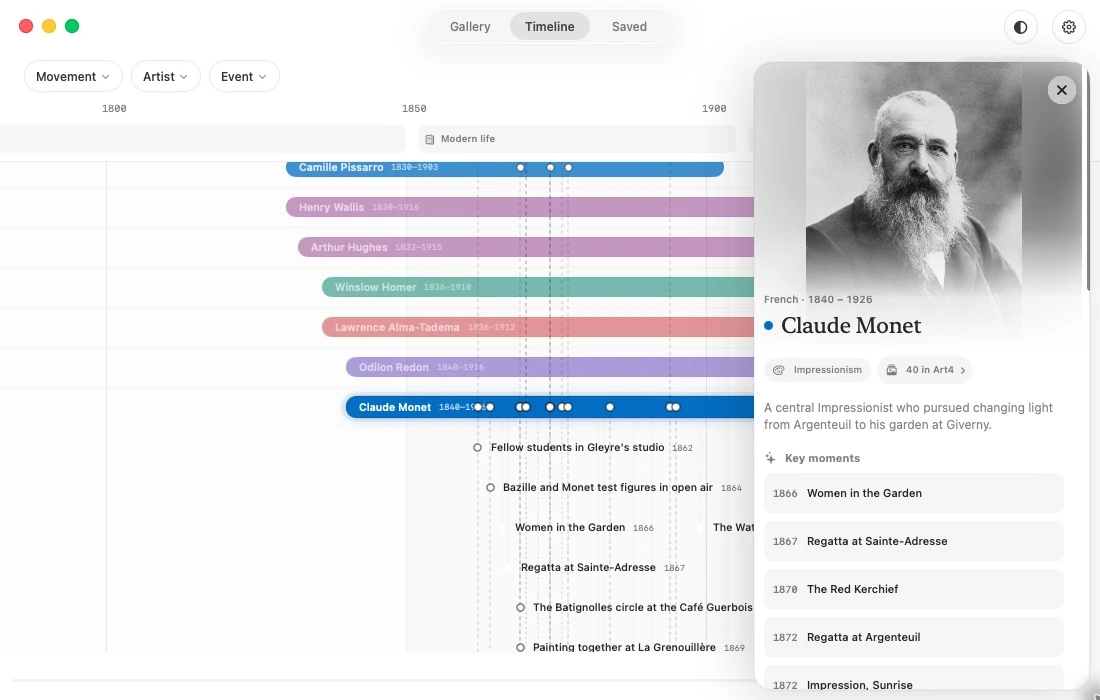The image size is (1100, 700).
Task: Click the blue color dot beside Claude Monet name
Action: pyautogui.click(x=769, y=325)
